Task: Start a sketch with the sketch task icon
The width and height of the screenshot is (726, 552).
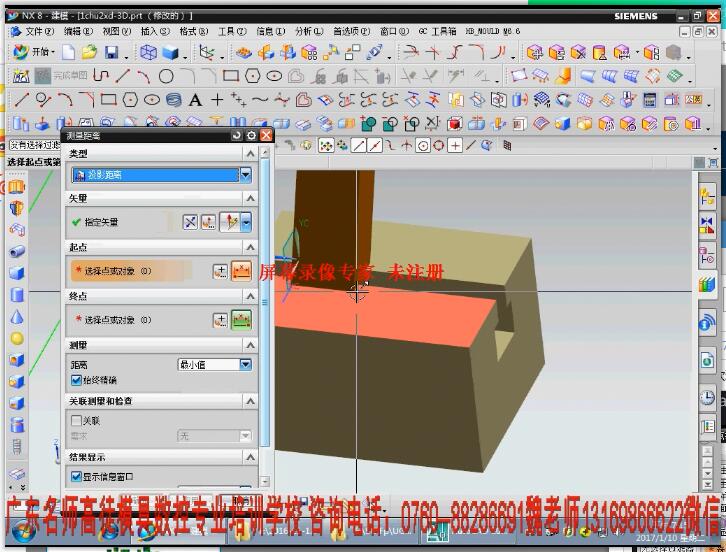Action: tap(21, 76)
